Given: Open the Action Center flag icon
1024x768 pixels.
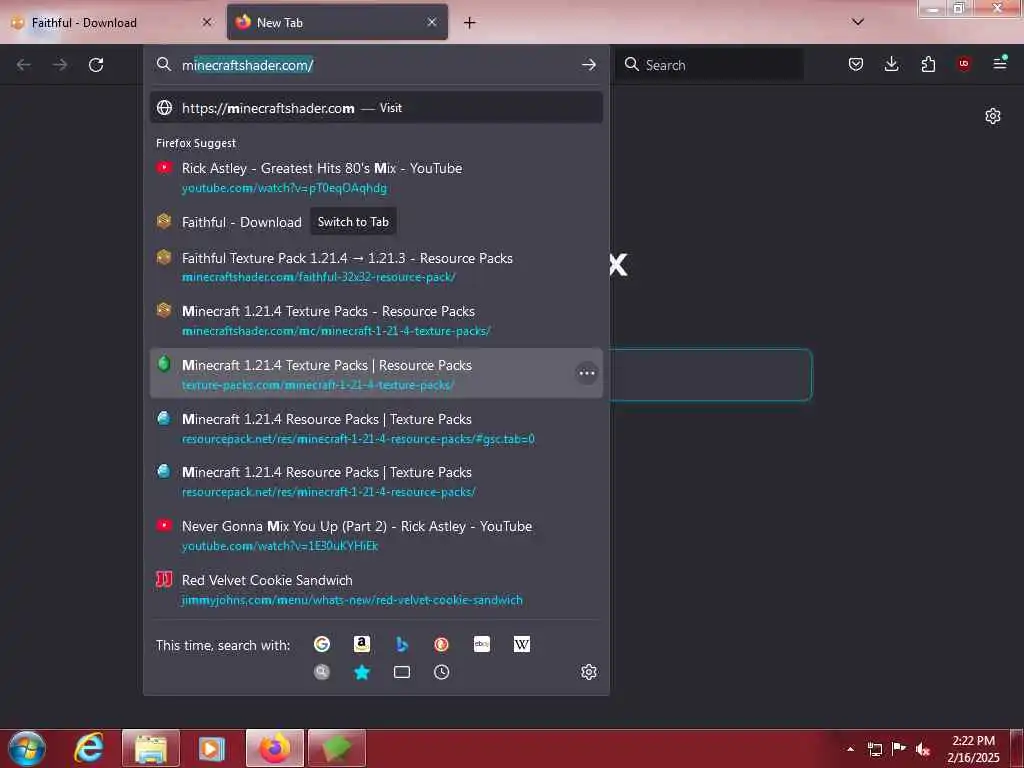Looking at the screenshot, I should point(899,748).
